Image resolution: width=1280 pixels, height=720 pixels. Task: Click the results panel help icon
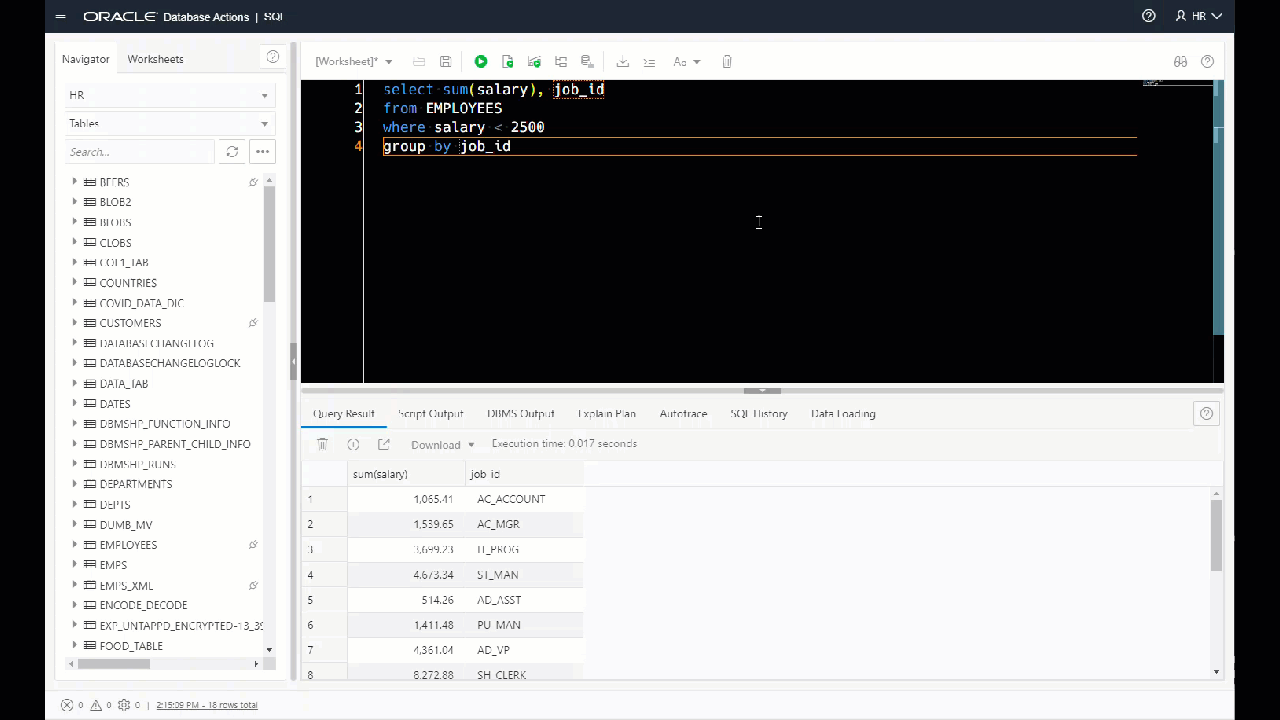(x=1206, y=414)
